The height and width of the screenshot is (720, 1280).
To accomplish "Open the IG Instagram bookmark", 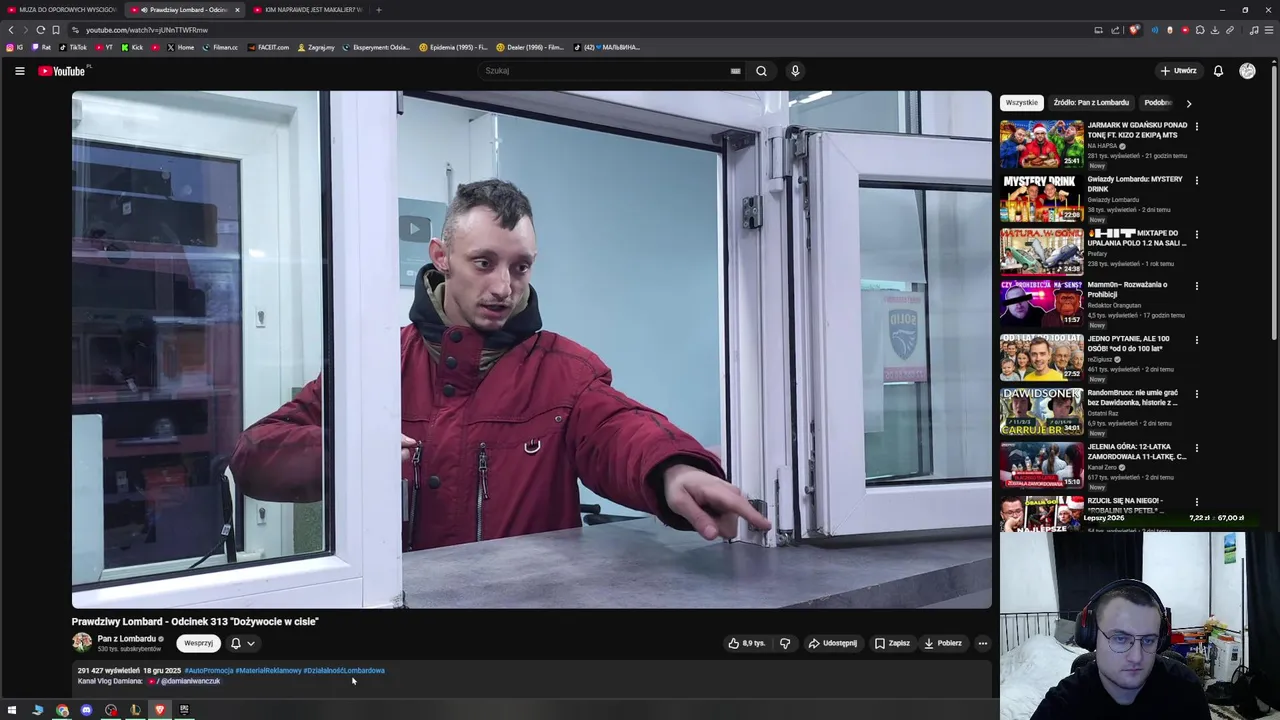I will click(x=14, y=47).
